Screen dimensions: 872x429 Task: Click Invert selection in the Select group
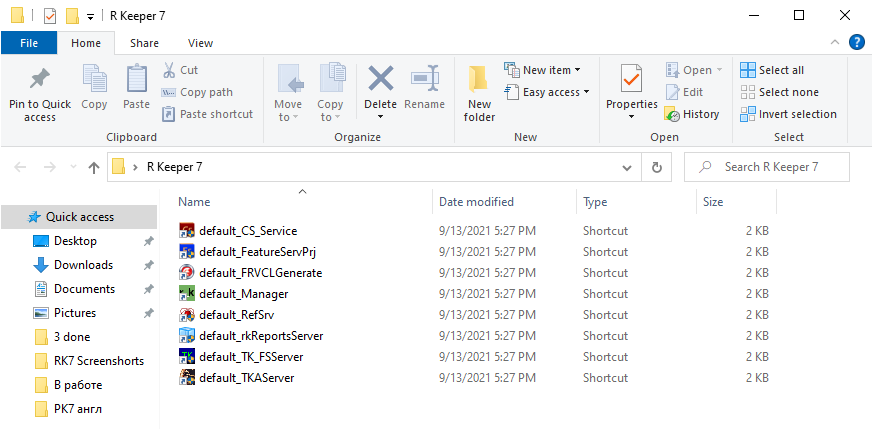click(788, 114)
